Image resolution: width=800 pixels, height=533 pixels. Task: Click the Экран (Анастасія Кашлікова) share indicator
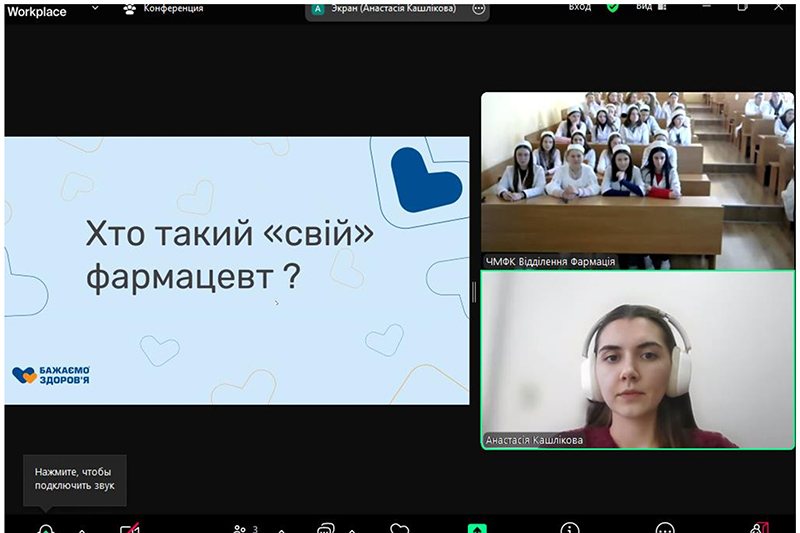387,8
